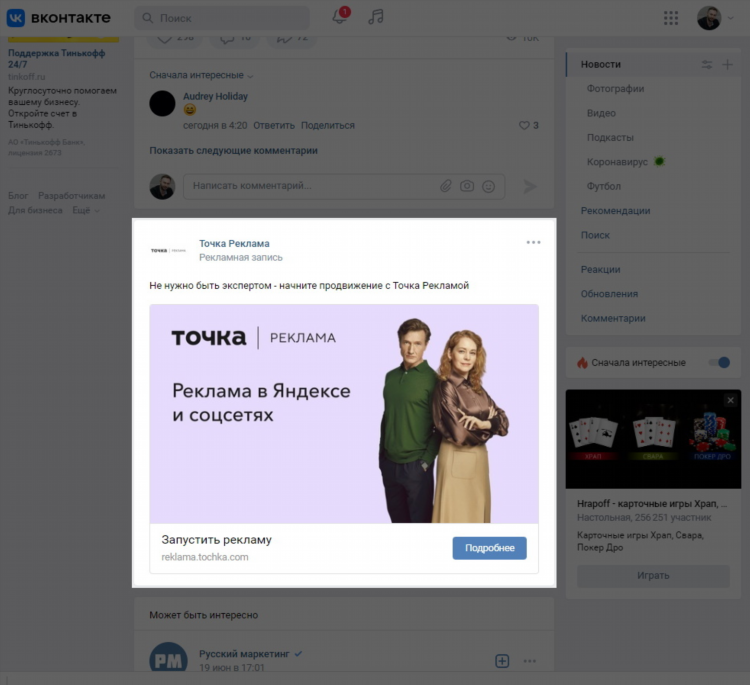Open notifications bell icon
The width and height of the screenshot is (750, 685).
click(340, 17)
